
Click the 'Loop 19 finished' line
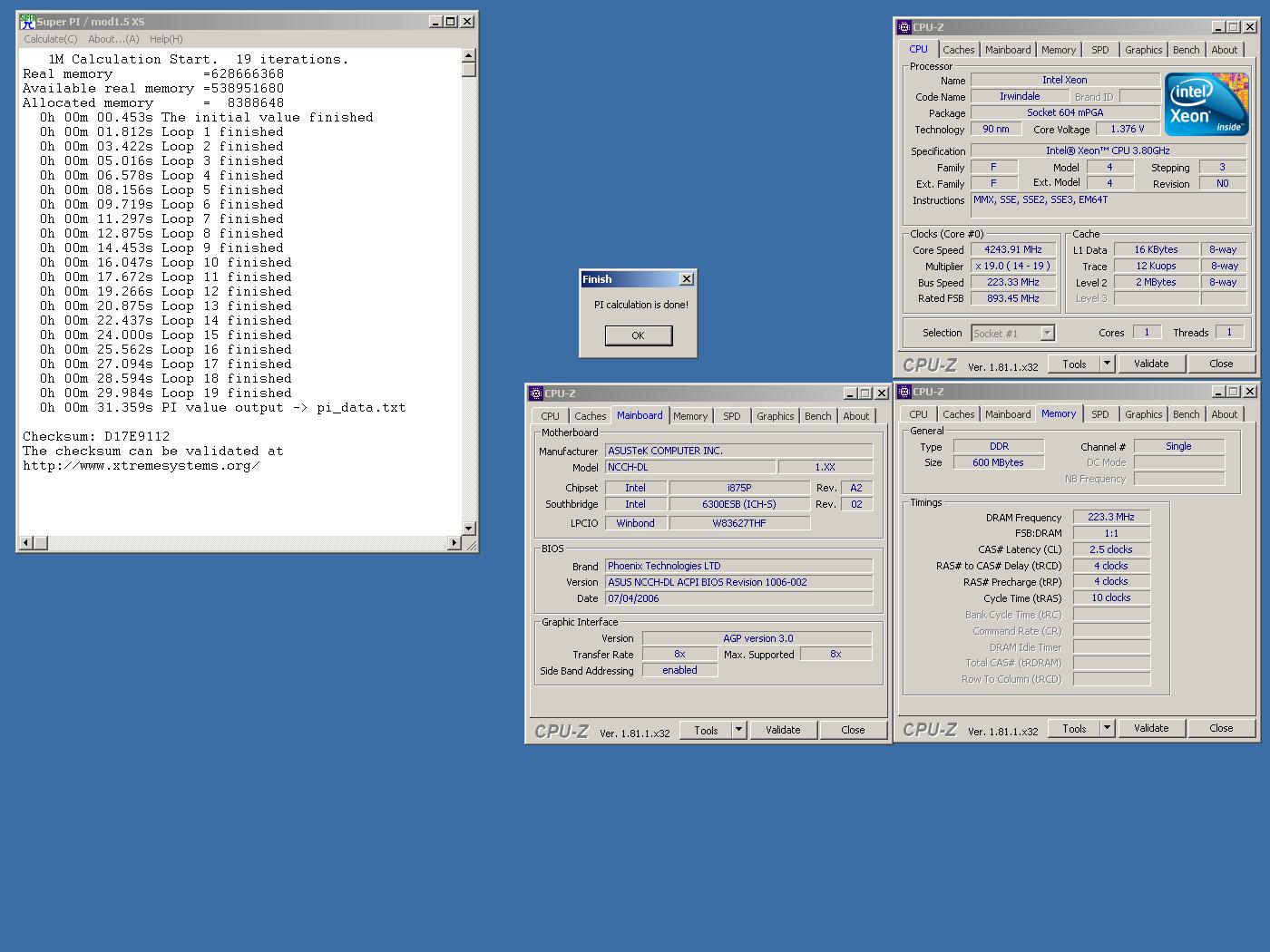point(166,393)
